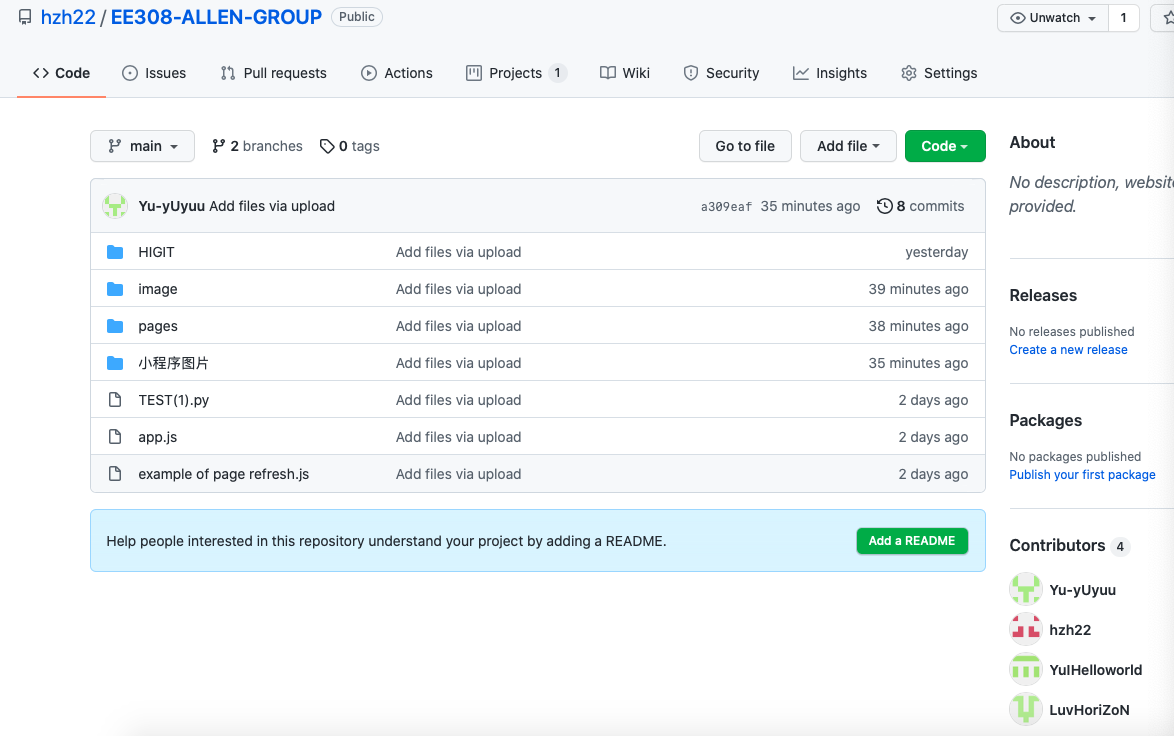Image resolution: width=1174 pixels, height=736 pixels.
Task: Open the 小程序图片 folder name
Action: pos(174,363)
